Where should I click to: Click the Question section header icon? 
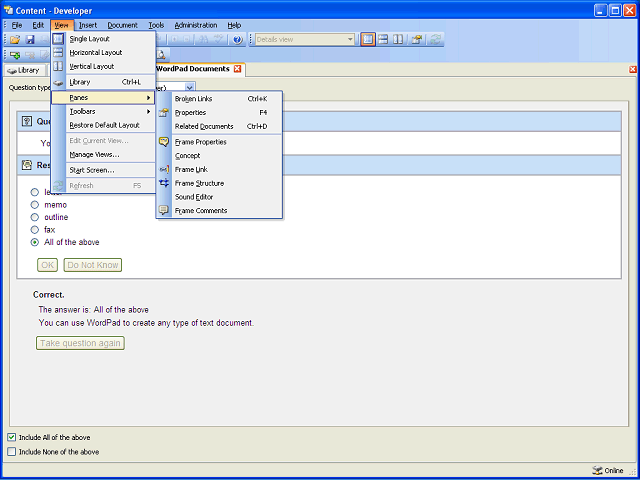pyautogui.click(x=27, y=121)
